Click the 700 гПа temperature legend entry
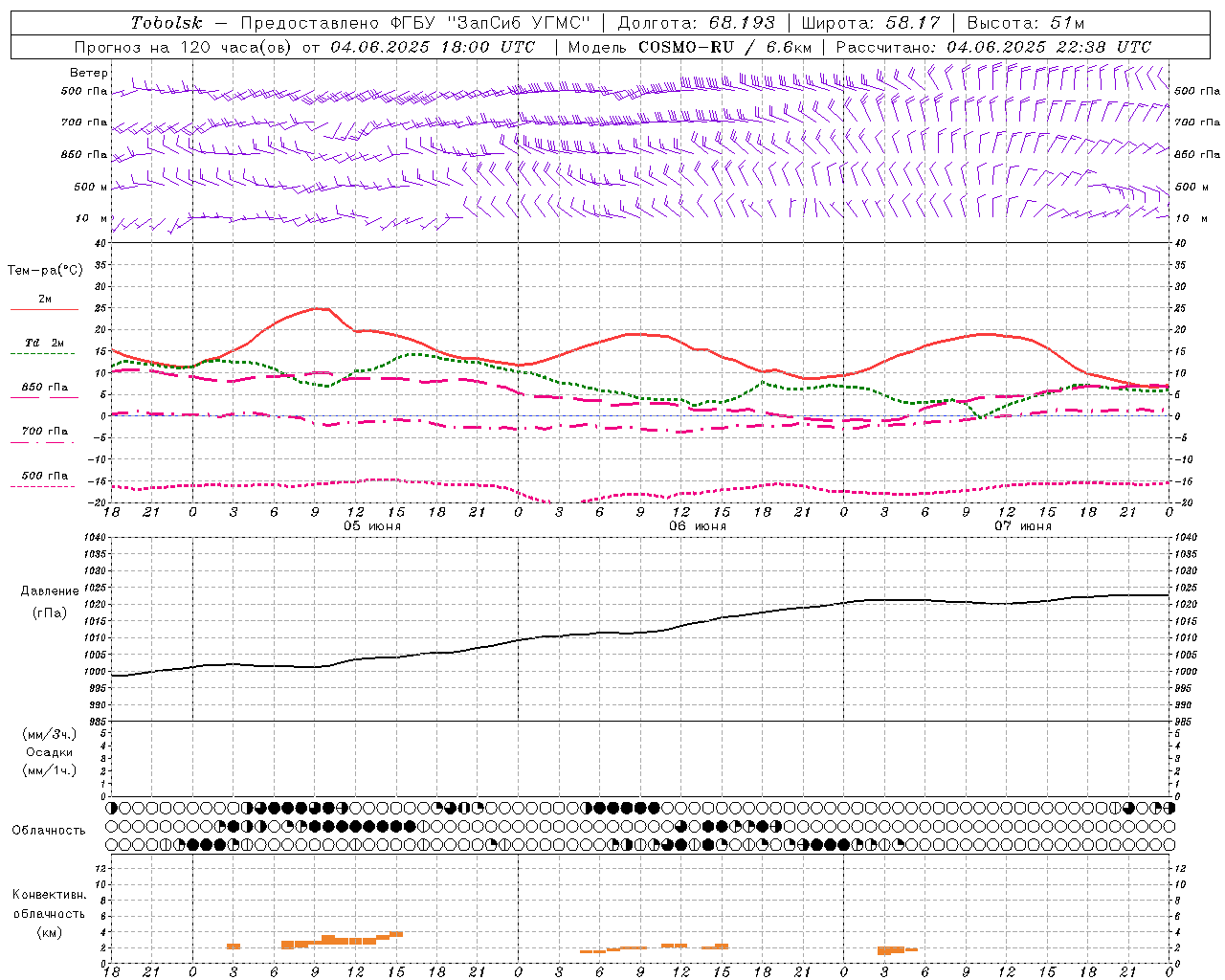Image resolution: width=1225 pixels, height=980 pixels. 45,432
